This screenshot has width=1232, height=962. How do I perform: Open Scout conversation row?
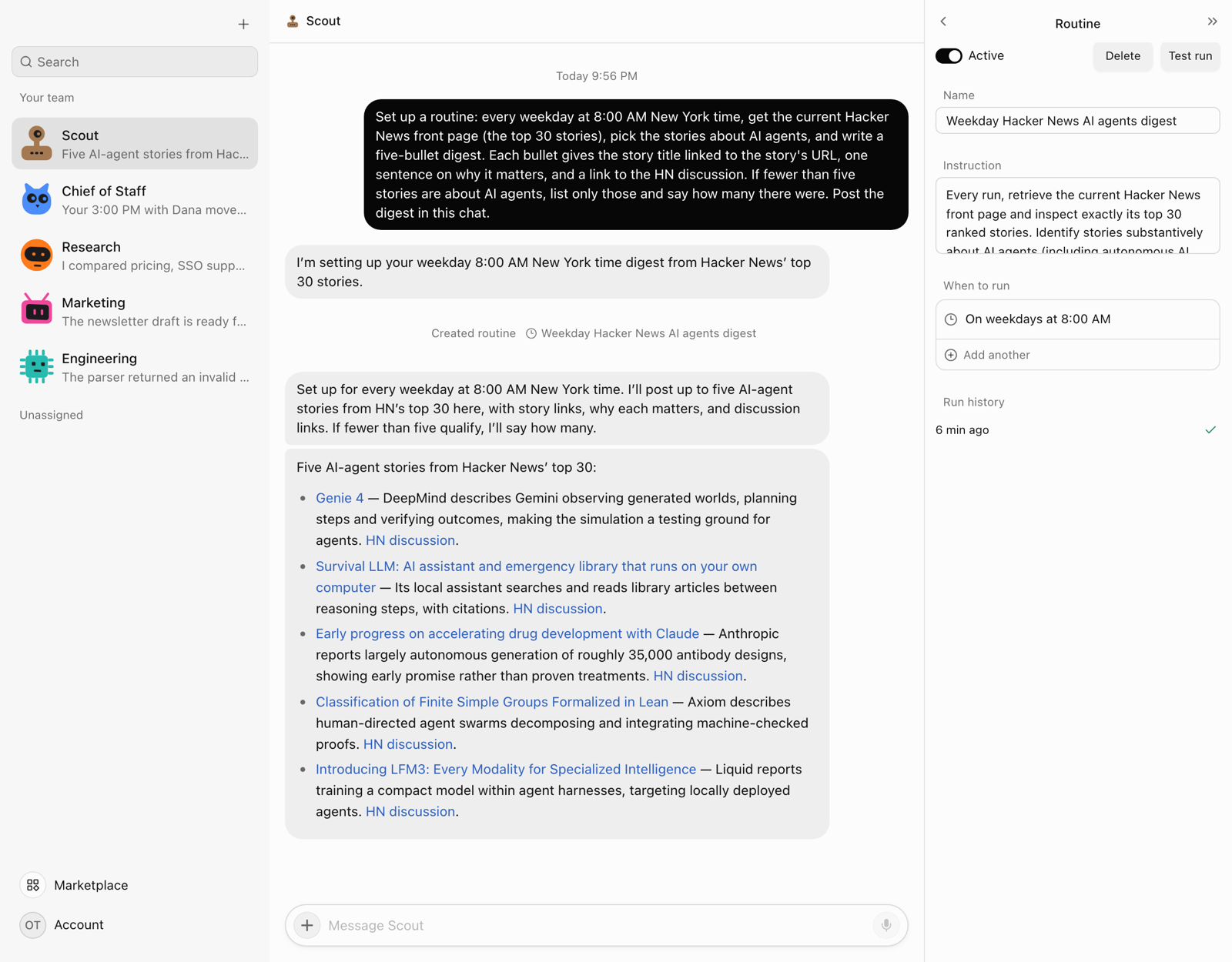(x=135, y=144)
